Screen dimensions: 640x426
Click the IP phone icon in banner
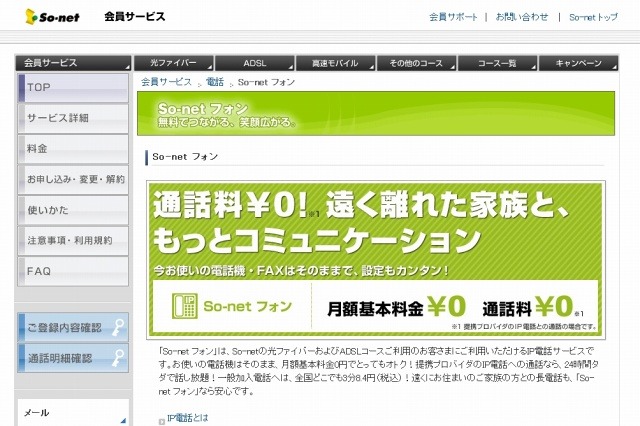pyautogui.click(x=185, y=306)
